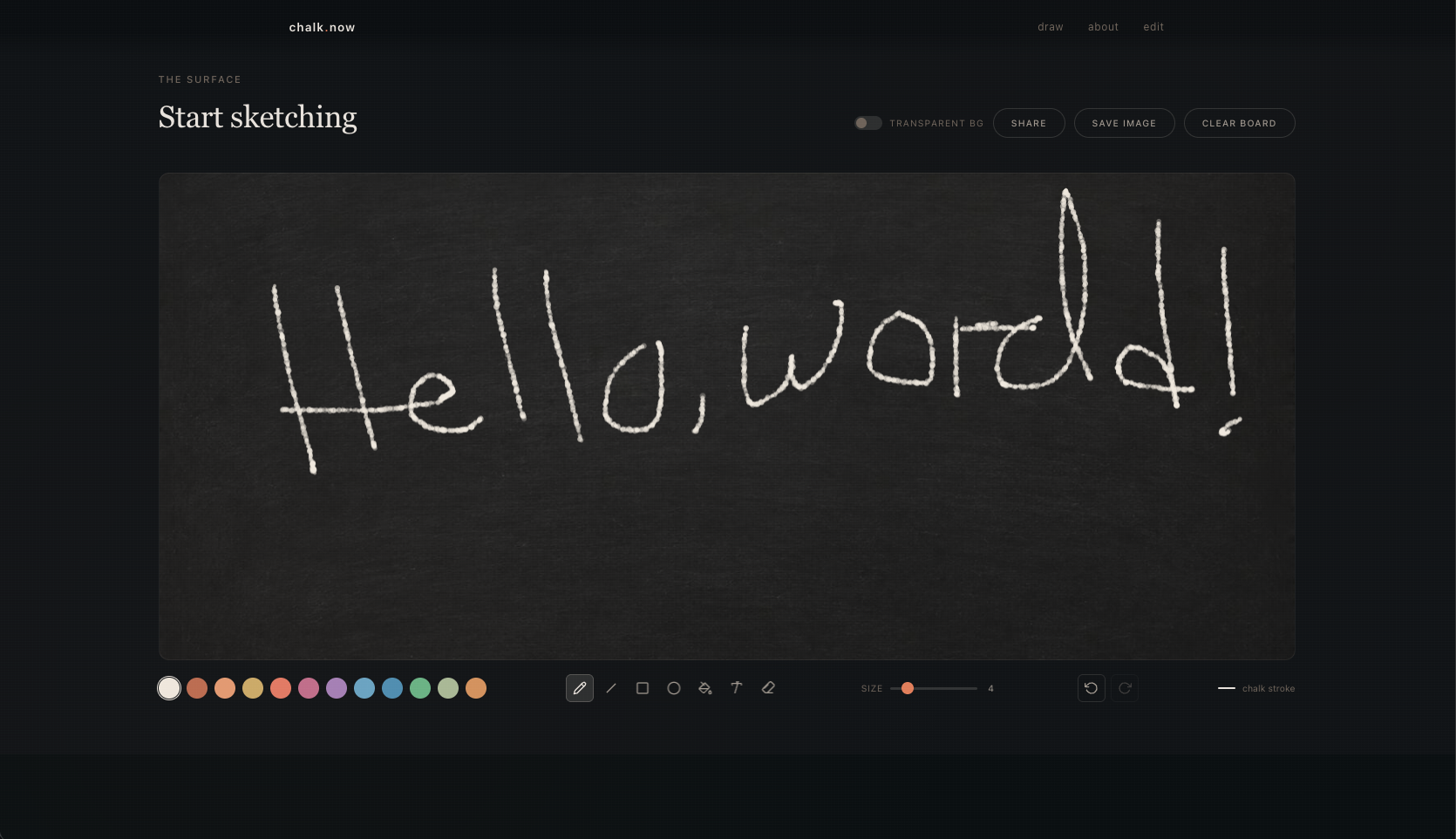This screenshot has height=839, width=1456.
Task: Pick the darker blue color swatch
Action: tap(392, 688)
